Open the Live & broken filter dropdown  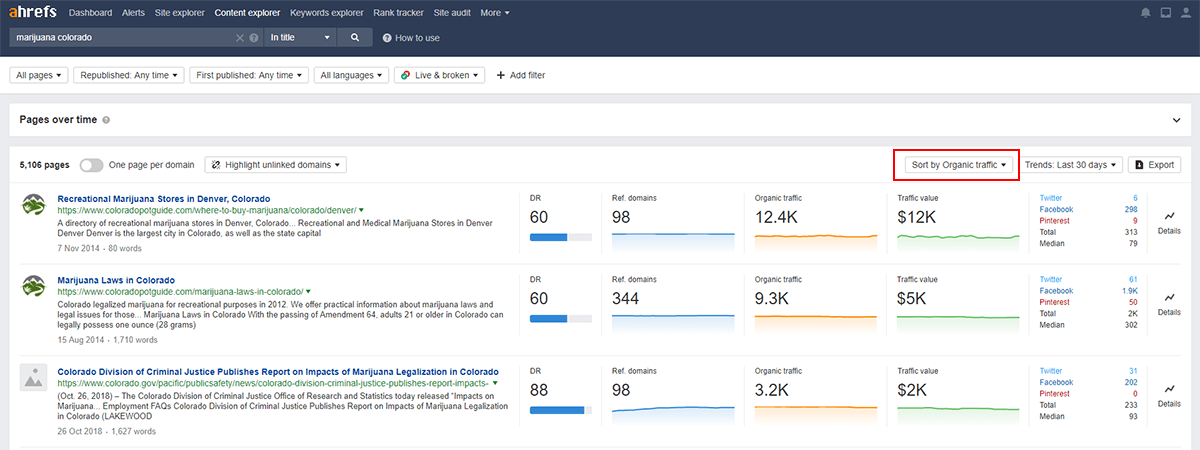[440, 75]
